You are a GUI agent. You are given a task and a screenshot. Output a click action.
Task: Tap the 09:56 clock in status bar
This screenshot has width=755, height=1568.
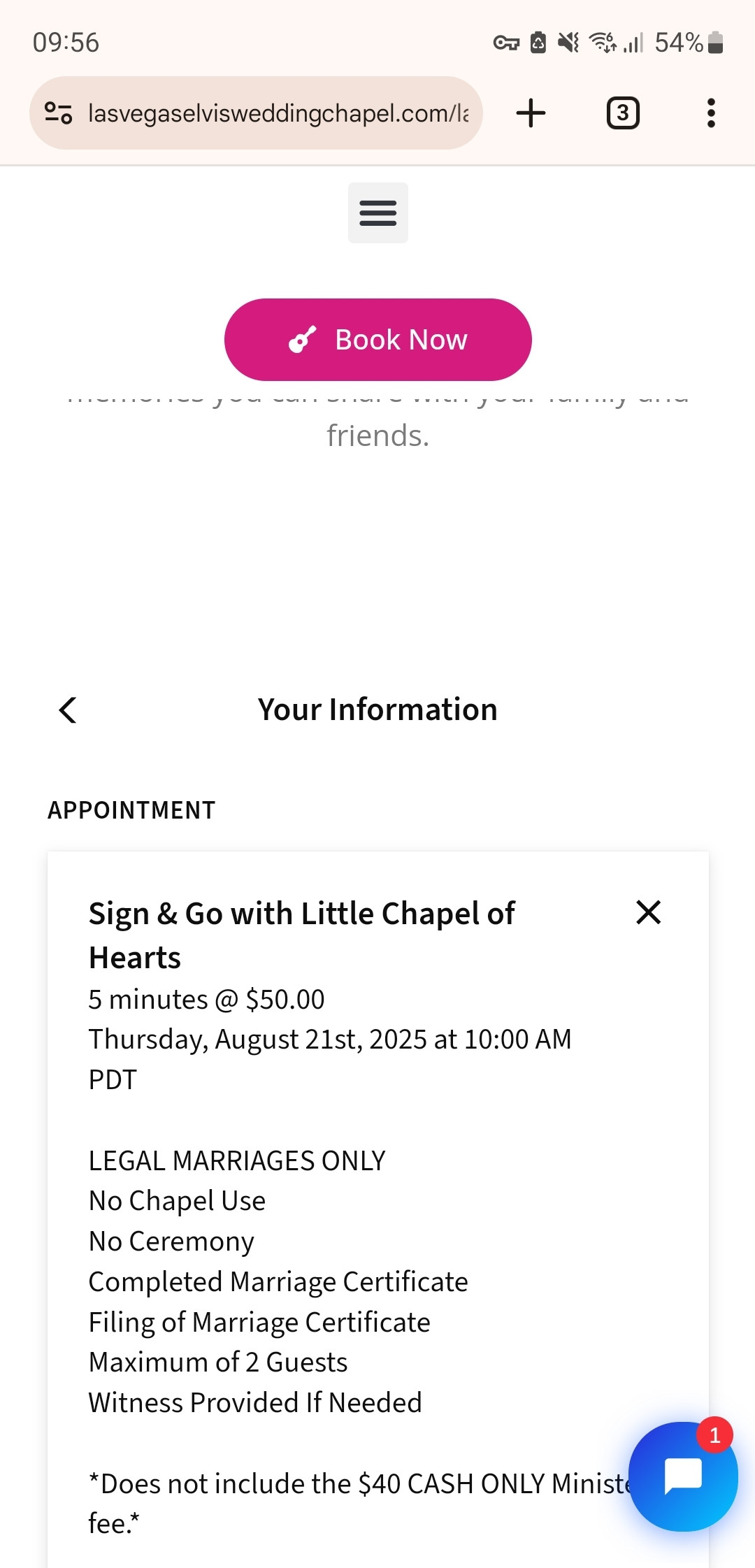tap(66, 43)
